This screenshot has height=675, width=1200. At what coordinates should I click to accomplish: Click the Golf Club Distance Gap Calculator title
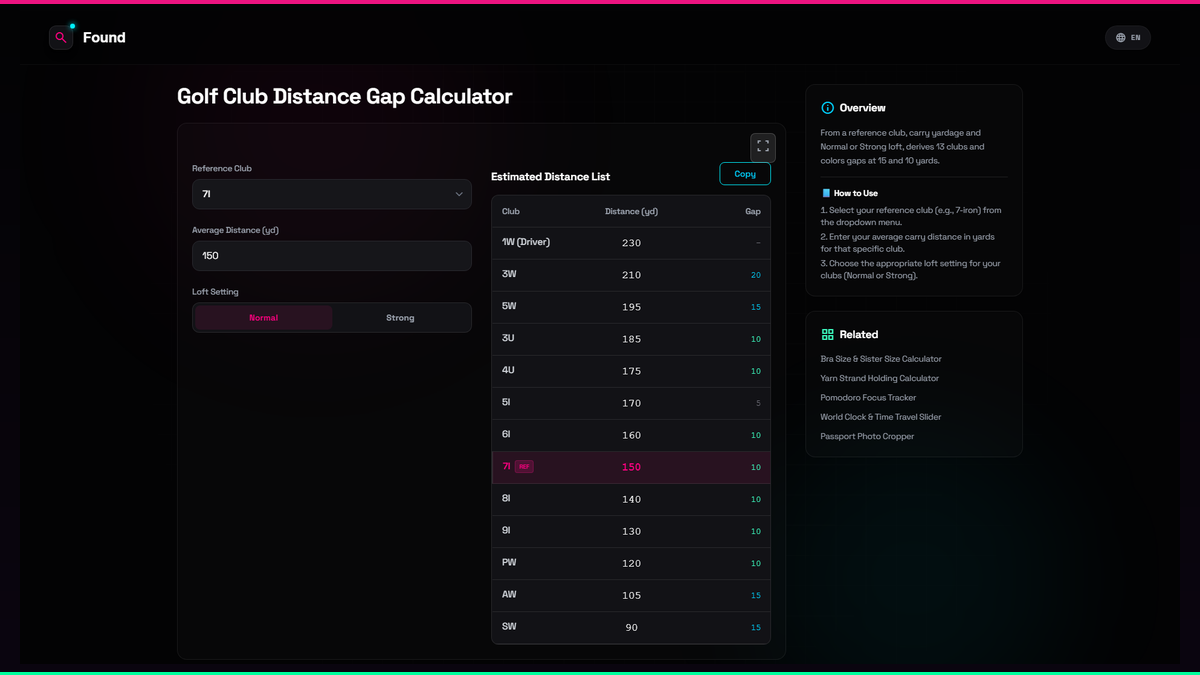coord(345,97)
